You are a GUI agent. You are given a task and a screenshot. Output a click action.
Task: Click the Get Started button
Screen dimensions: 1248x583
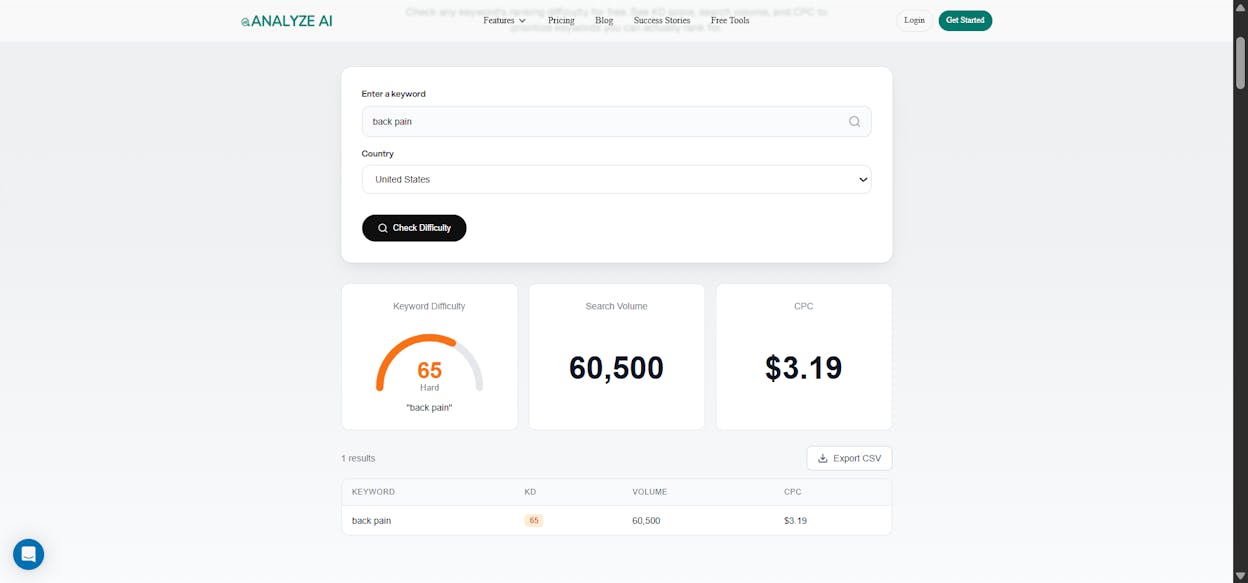point(965,21)
